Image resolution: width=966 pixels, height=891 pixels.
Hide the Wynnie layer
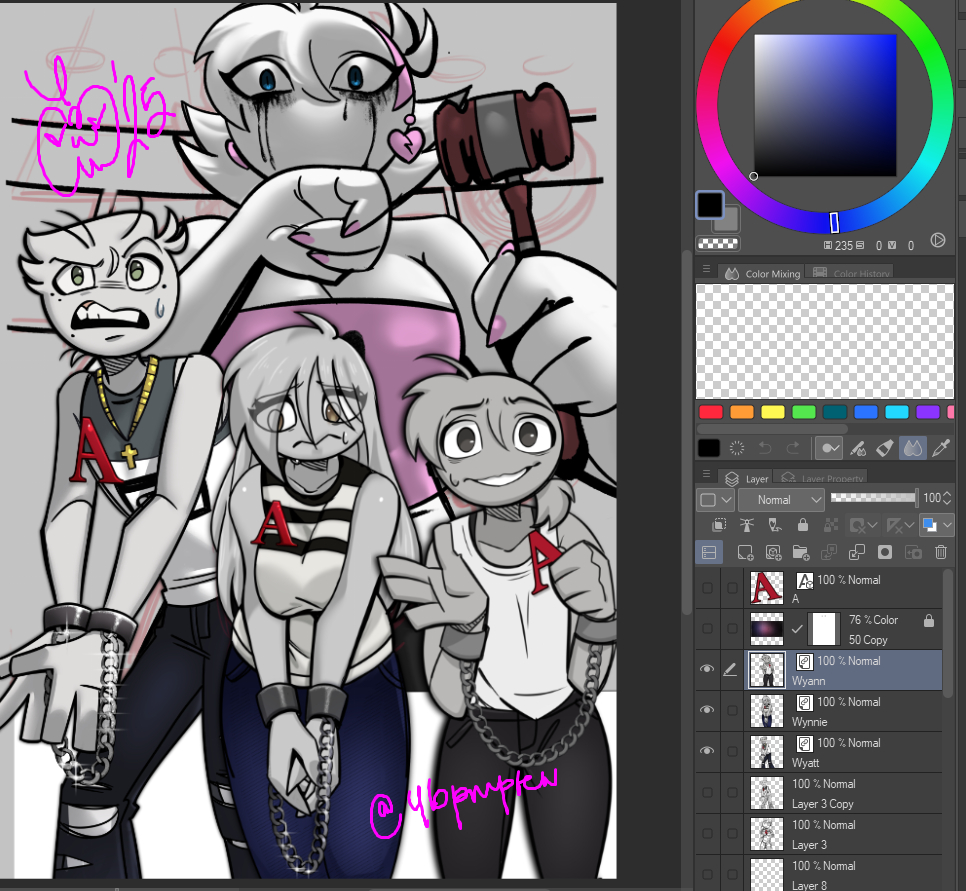707,710
